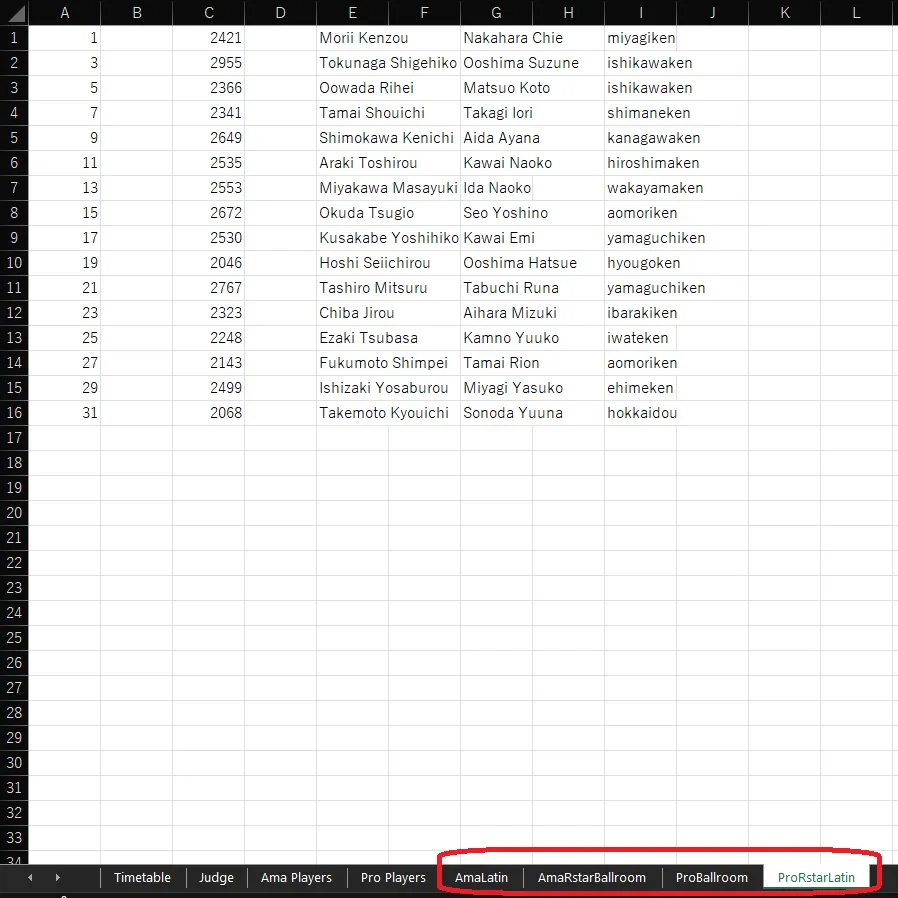This screenshot has height=898, width=898.
Task: Click the column I header
Action: click(640, 13)
